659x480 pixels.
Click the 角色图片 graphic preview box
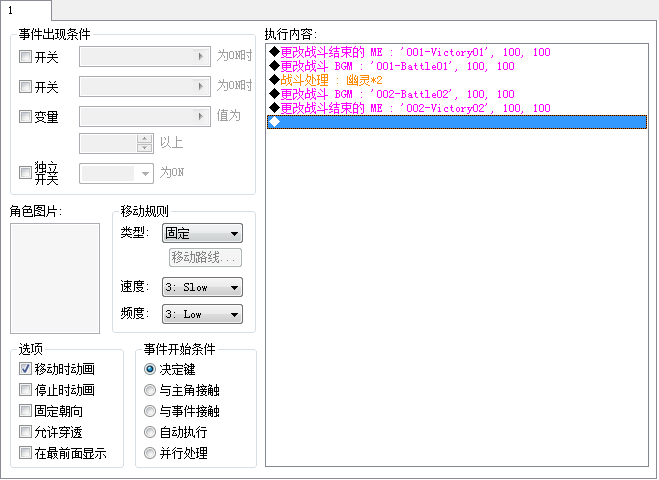pos(55,278)
